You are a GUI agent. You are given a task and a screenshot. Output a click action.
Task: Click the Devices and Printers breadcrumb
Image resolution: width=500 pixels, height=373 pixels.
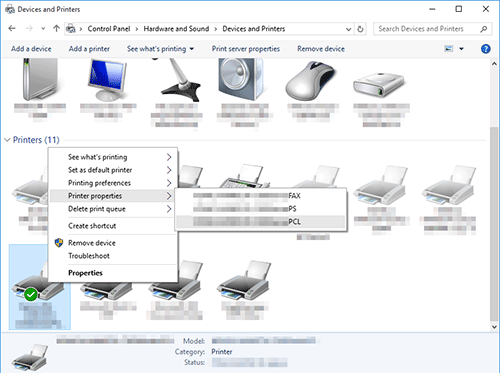click(x=254, y=29)
